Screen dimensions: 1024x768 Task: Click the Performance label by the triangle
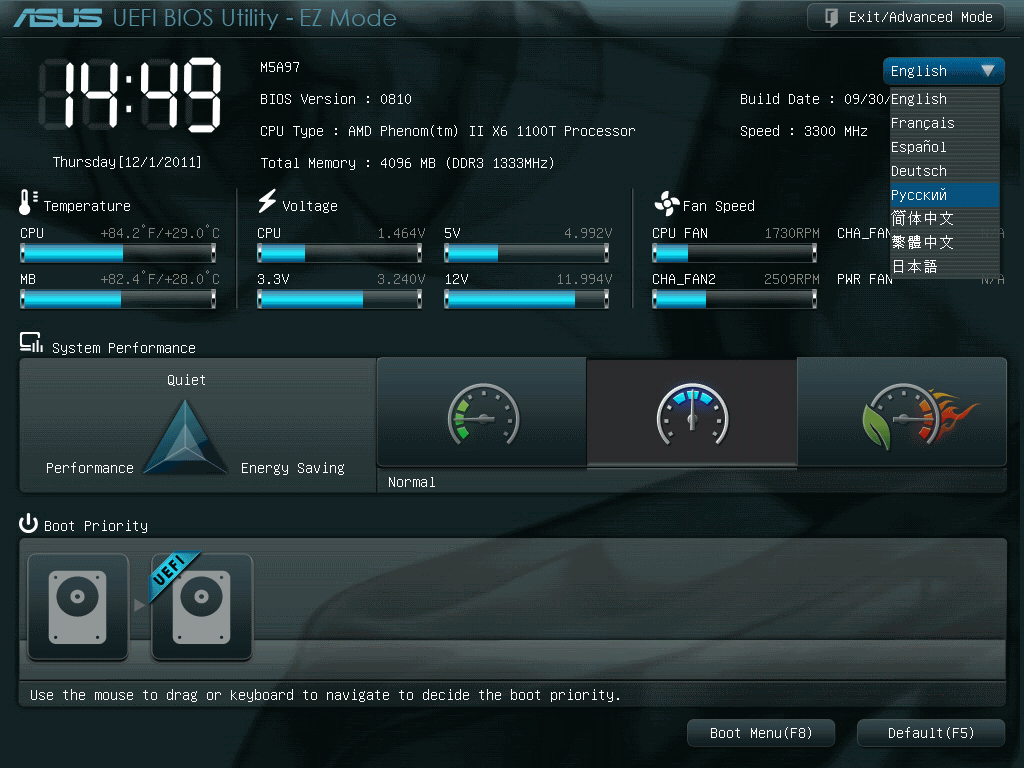click(89, 468)
